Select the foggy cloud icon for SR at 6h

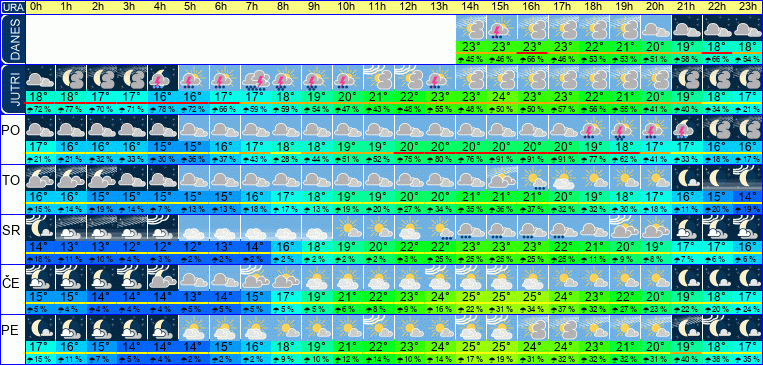[225, 228]
